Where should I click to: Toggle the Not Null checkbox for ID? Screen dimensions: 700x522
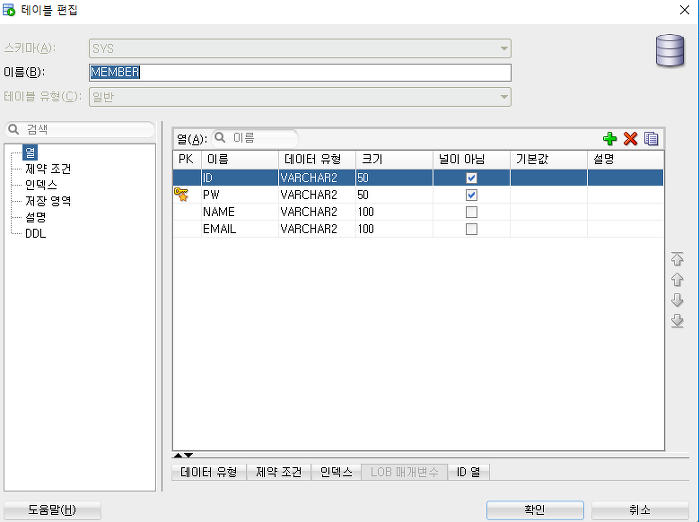point(471,178)
